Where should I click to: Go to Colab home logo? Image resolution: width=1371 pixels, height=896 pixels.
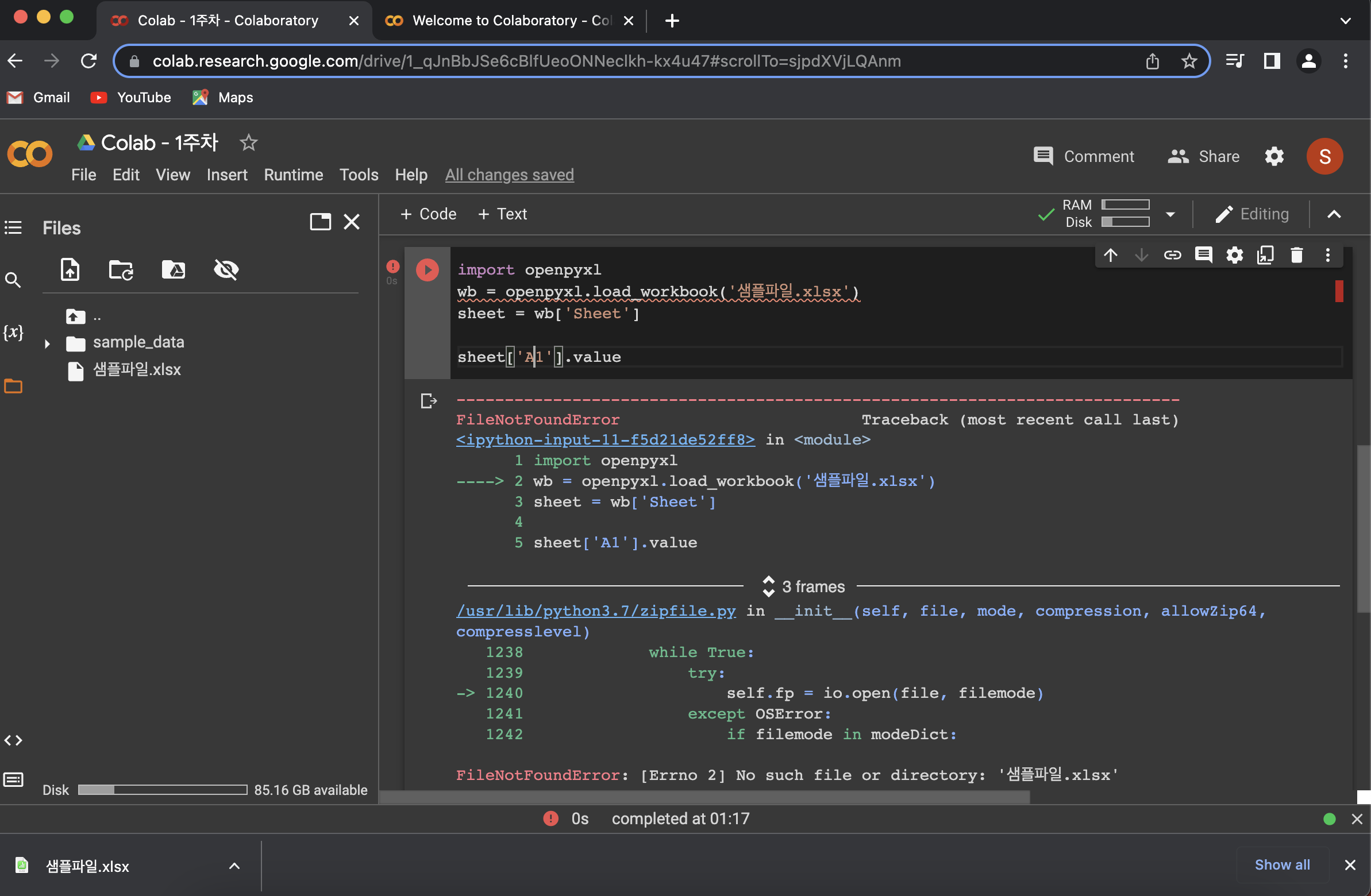point(30,155)
